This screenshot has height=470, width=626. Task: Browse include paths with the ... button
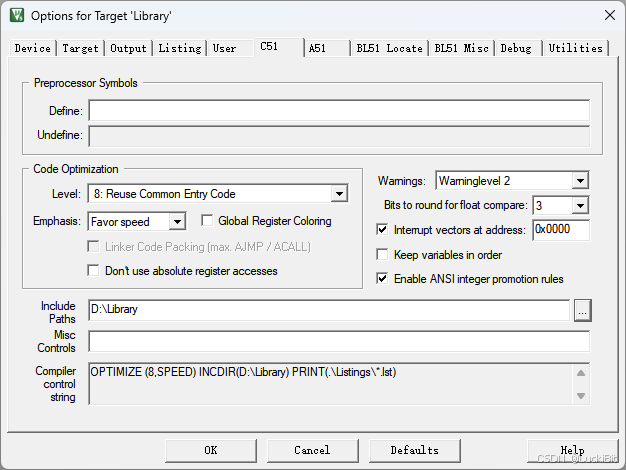click(582, 310)
